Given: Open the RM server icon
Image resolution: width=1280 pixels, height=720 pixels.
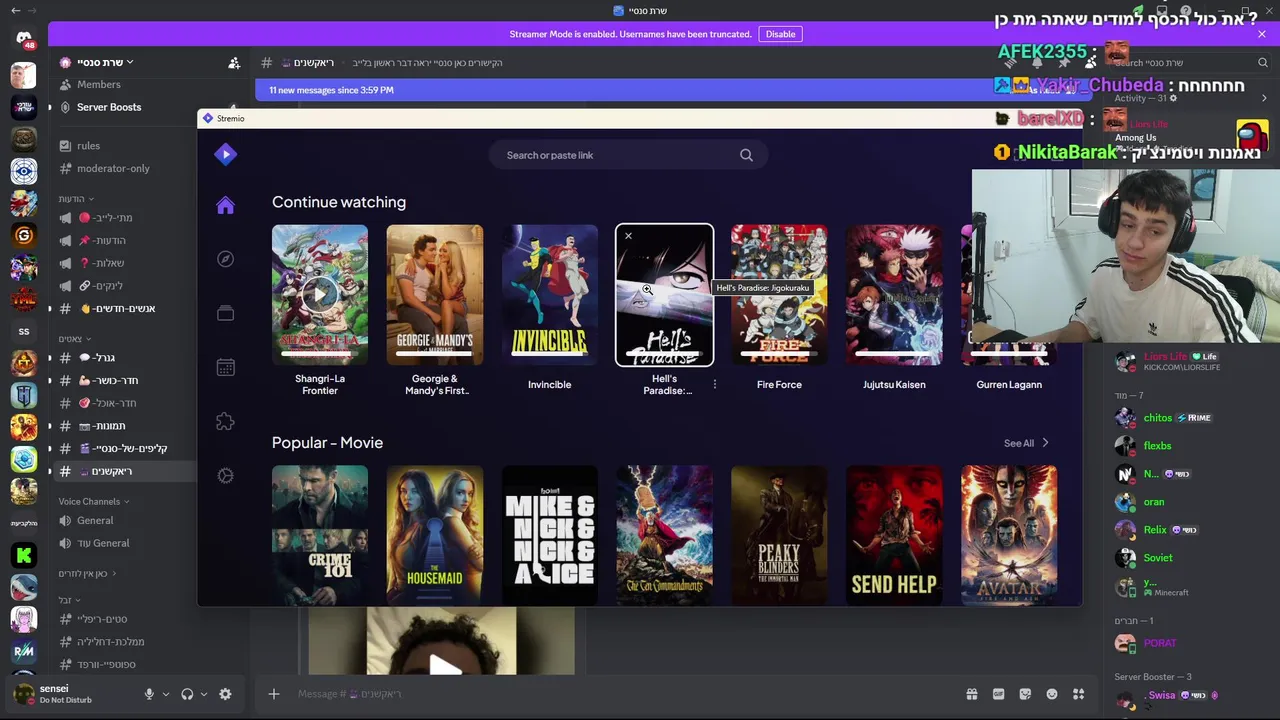Looking at the screenshot, I should pos(24,651).
